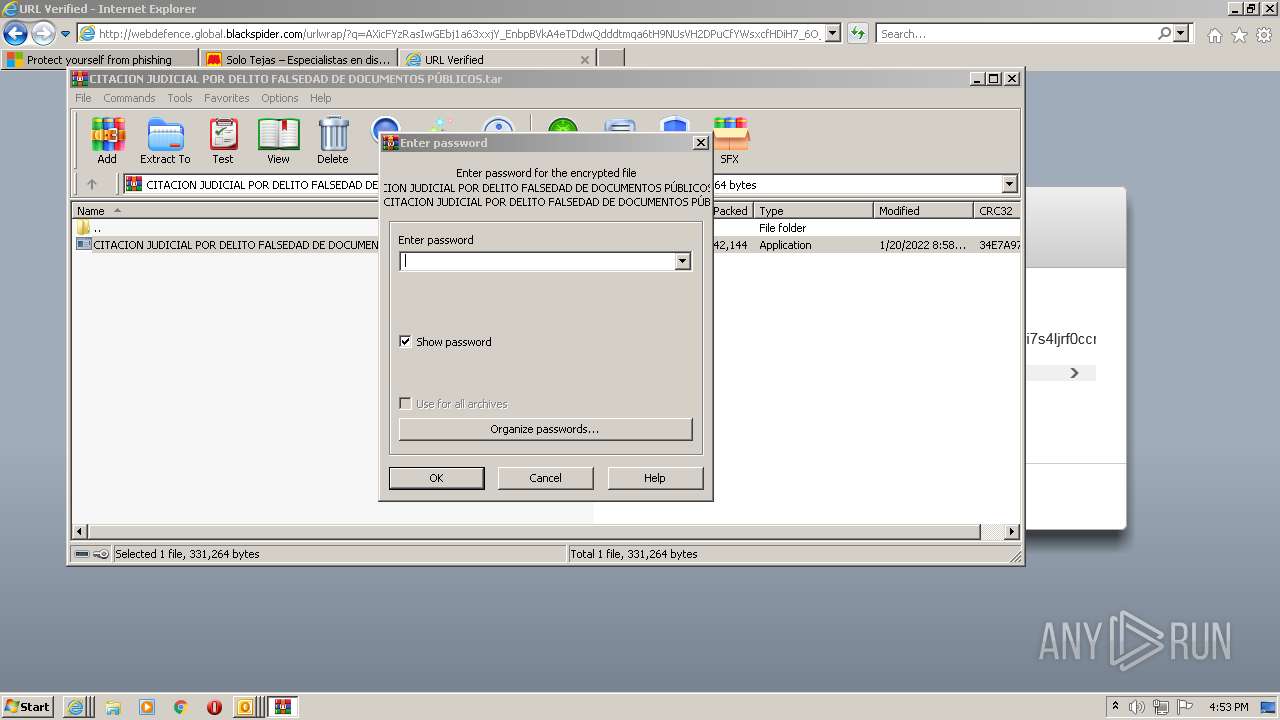The height and width of the screenshot is (720, 1280).
Task: Expand the Enter password dropdown arrow
Action: pos(683,261)
